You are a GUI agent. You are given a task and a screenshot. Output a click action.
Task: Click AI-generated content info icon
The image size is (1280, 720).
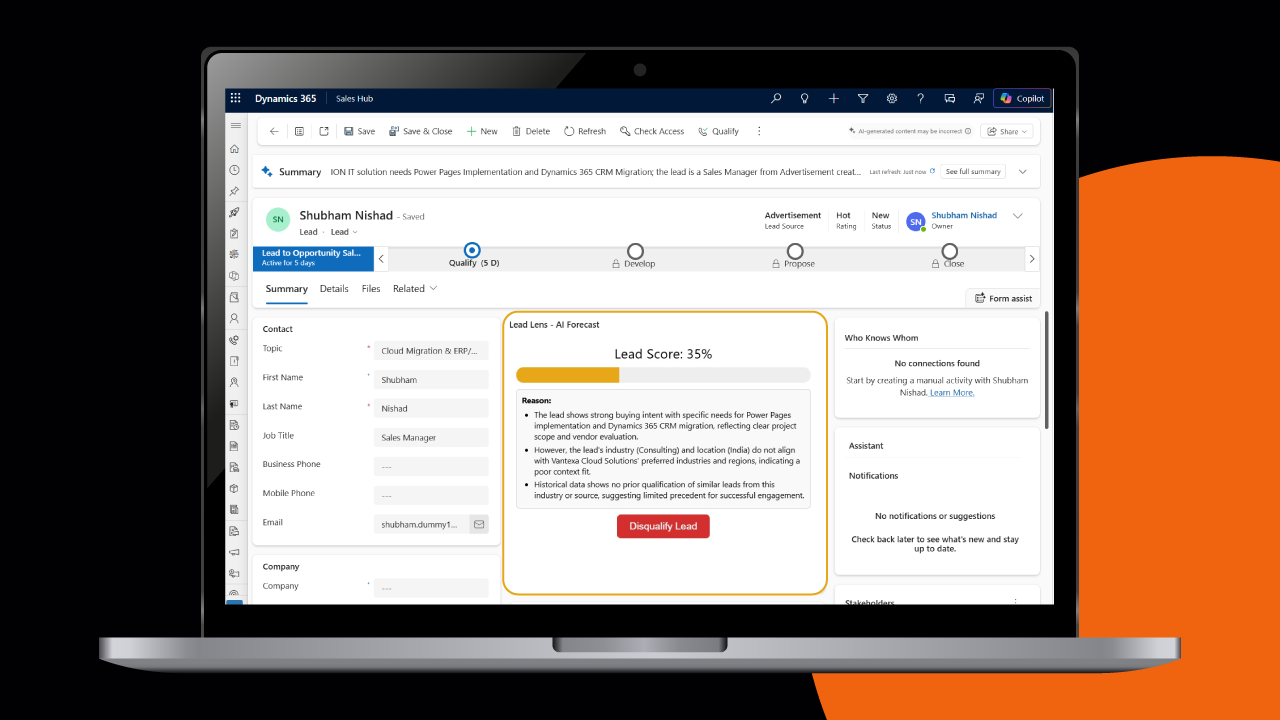(968, 131)
